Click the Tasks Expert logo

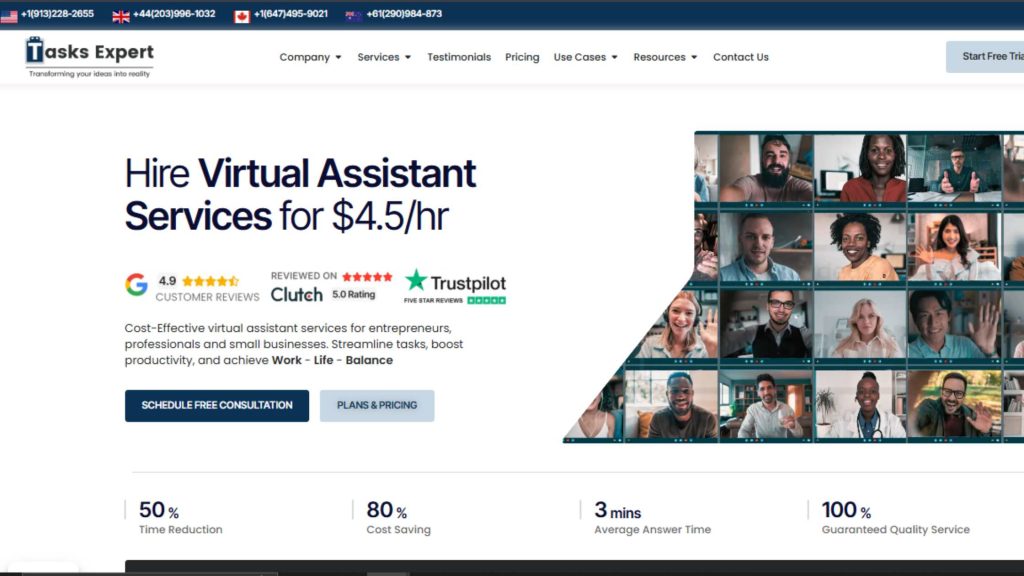tap(90, 57)
